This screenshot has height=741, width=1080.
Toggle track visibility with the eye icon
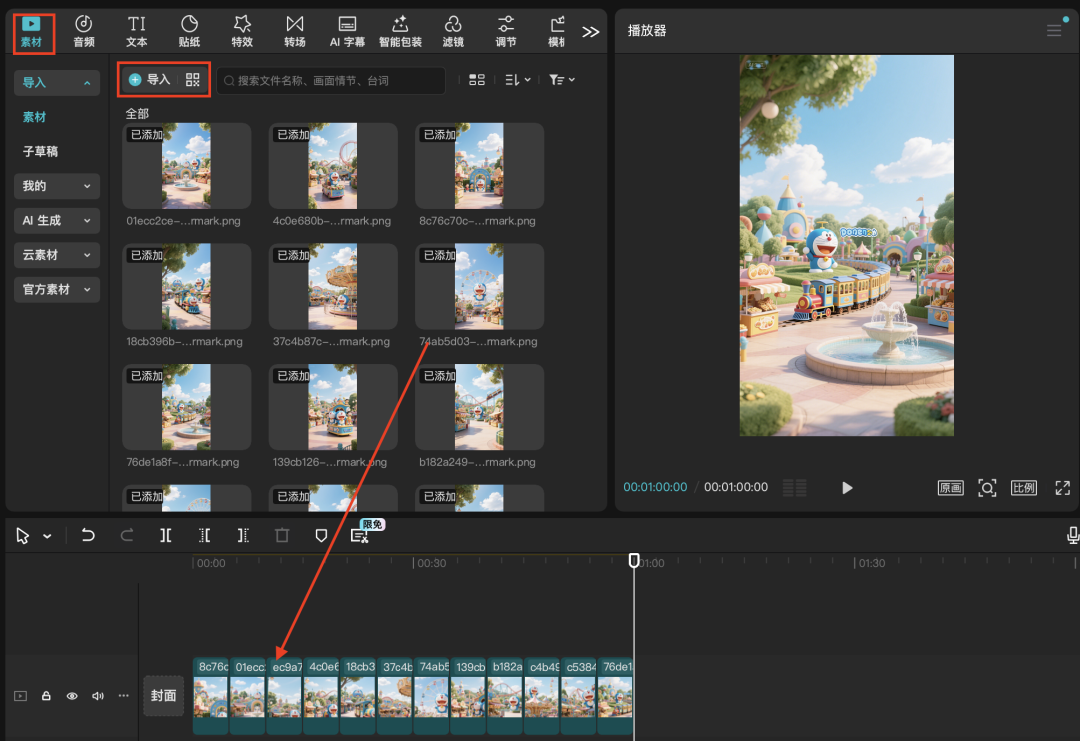(72, 696)
